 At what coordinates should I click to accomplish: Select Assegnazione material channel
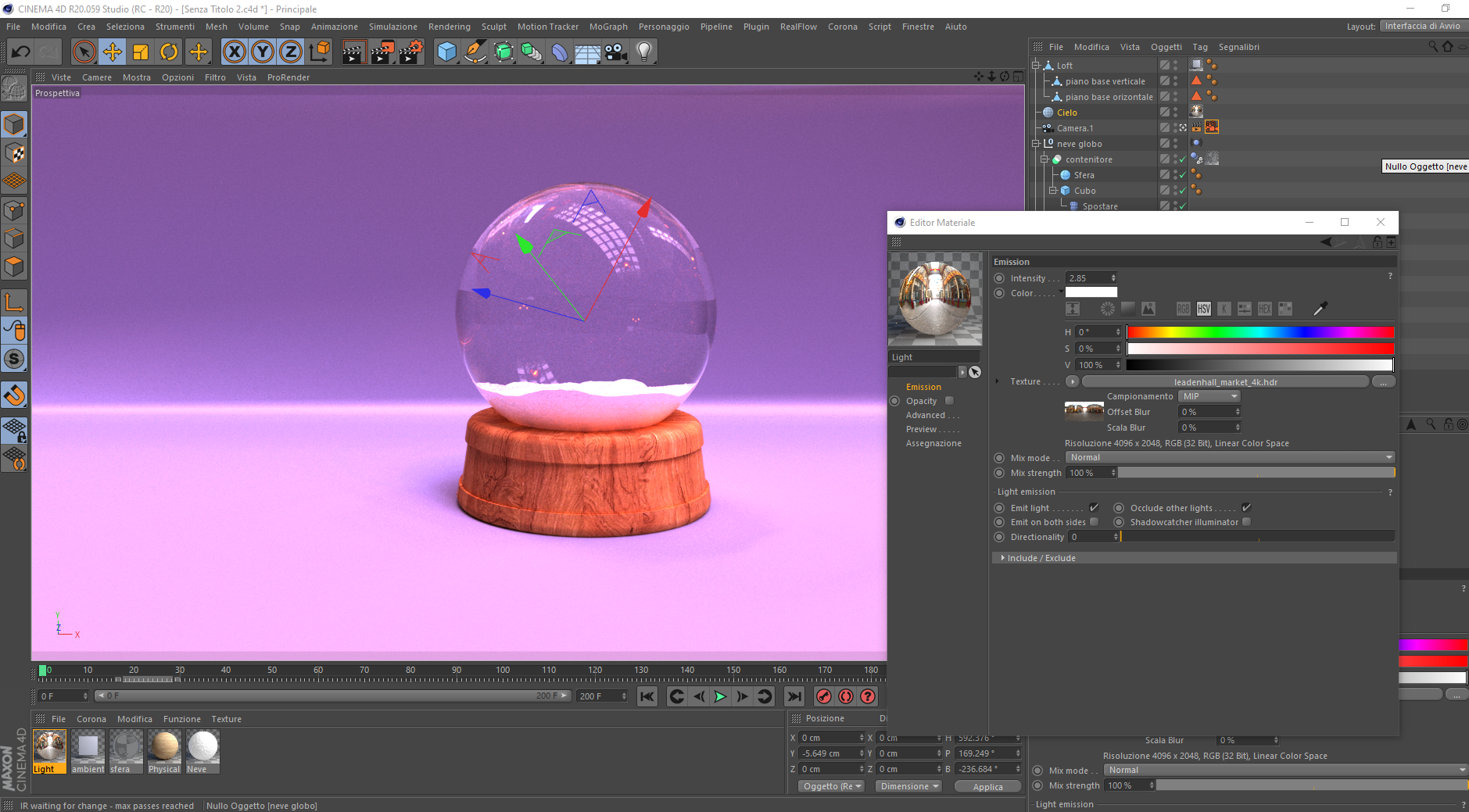[x=933, y=443]
